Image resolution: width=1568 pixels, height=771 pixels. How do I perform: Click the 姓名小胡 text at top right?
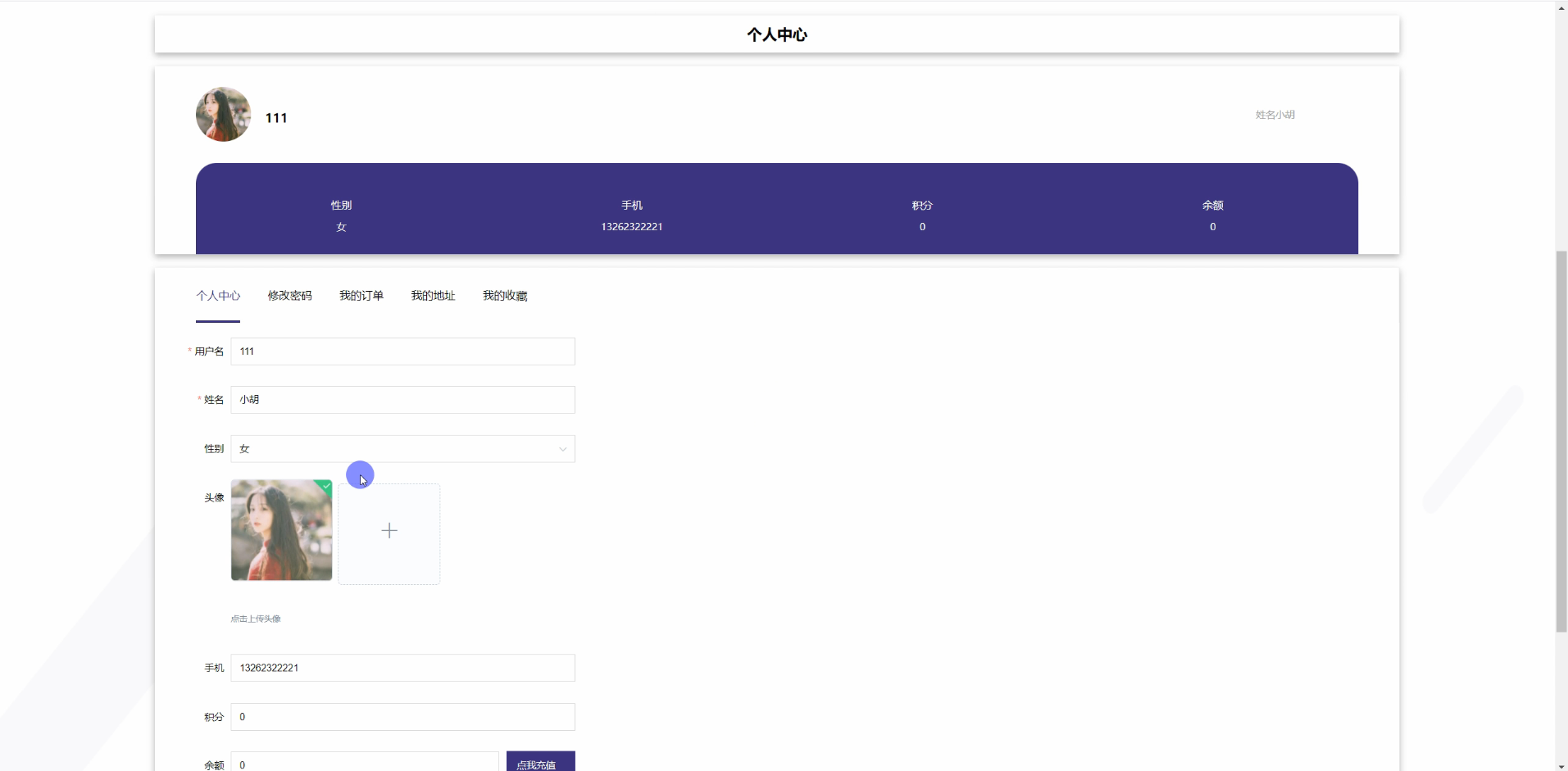click(1275, 115)
